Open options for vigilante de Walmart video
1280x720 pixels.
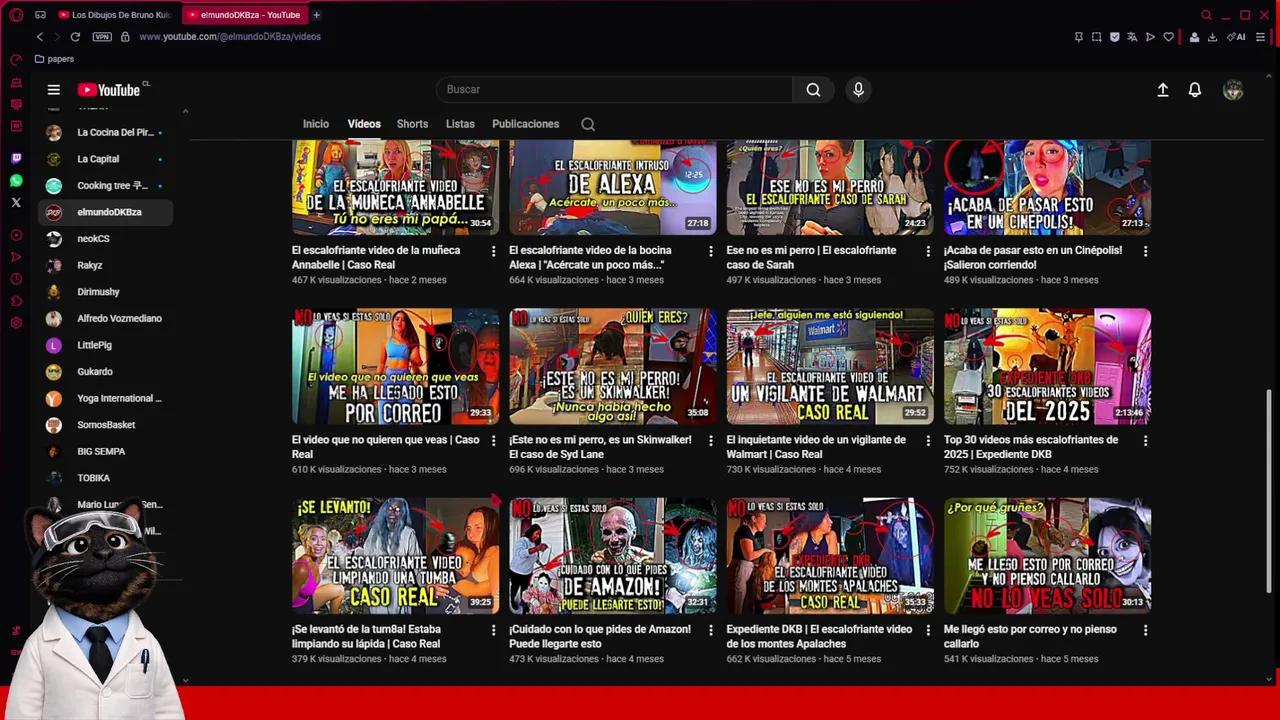click(928, 441)
